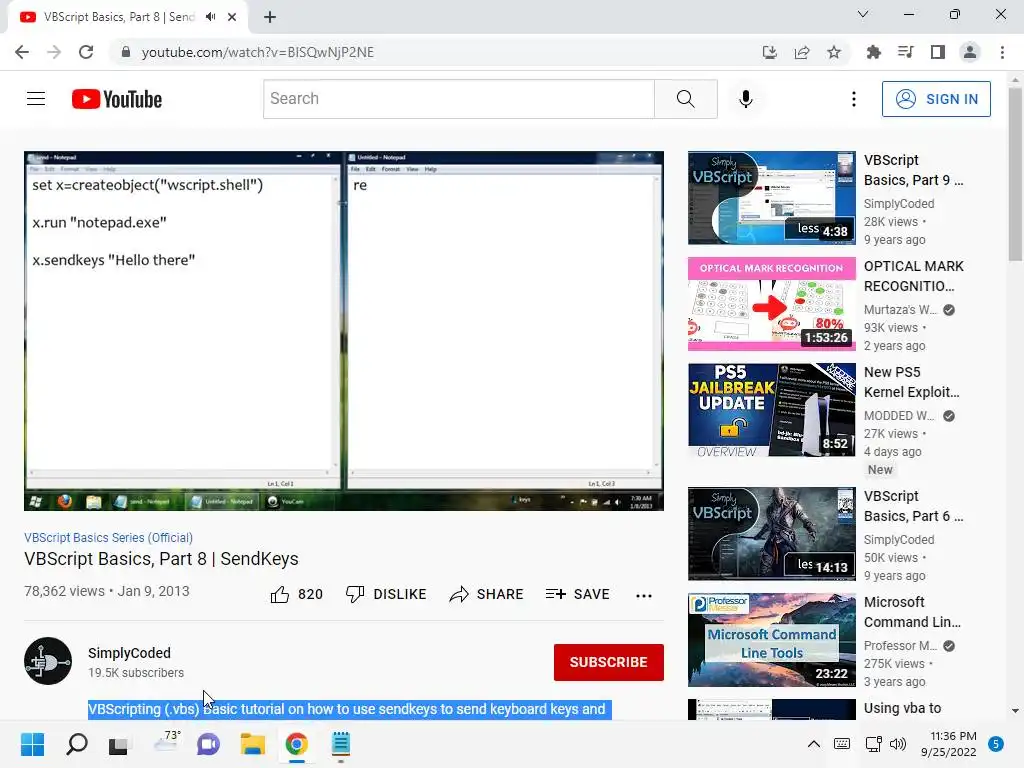Viewport: 1024px width, 768px height.
Task: Open more actions ellipsis under video
Action: click(644, 595)
